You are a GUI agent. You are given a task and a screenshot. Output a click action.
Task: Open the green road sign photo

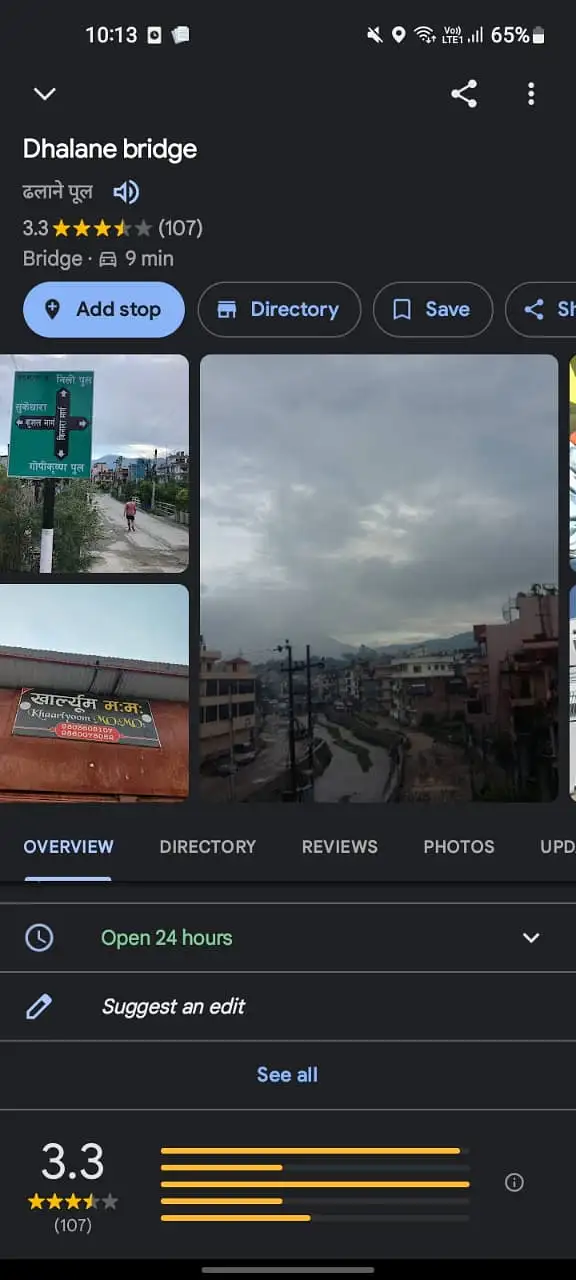pyautogui.click(x=94, y=463)
